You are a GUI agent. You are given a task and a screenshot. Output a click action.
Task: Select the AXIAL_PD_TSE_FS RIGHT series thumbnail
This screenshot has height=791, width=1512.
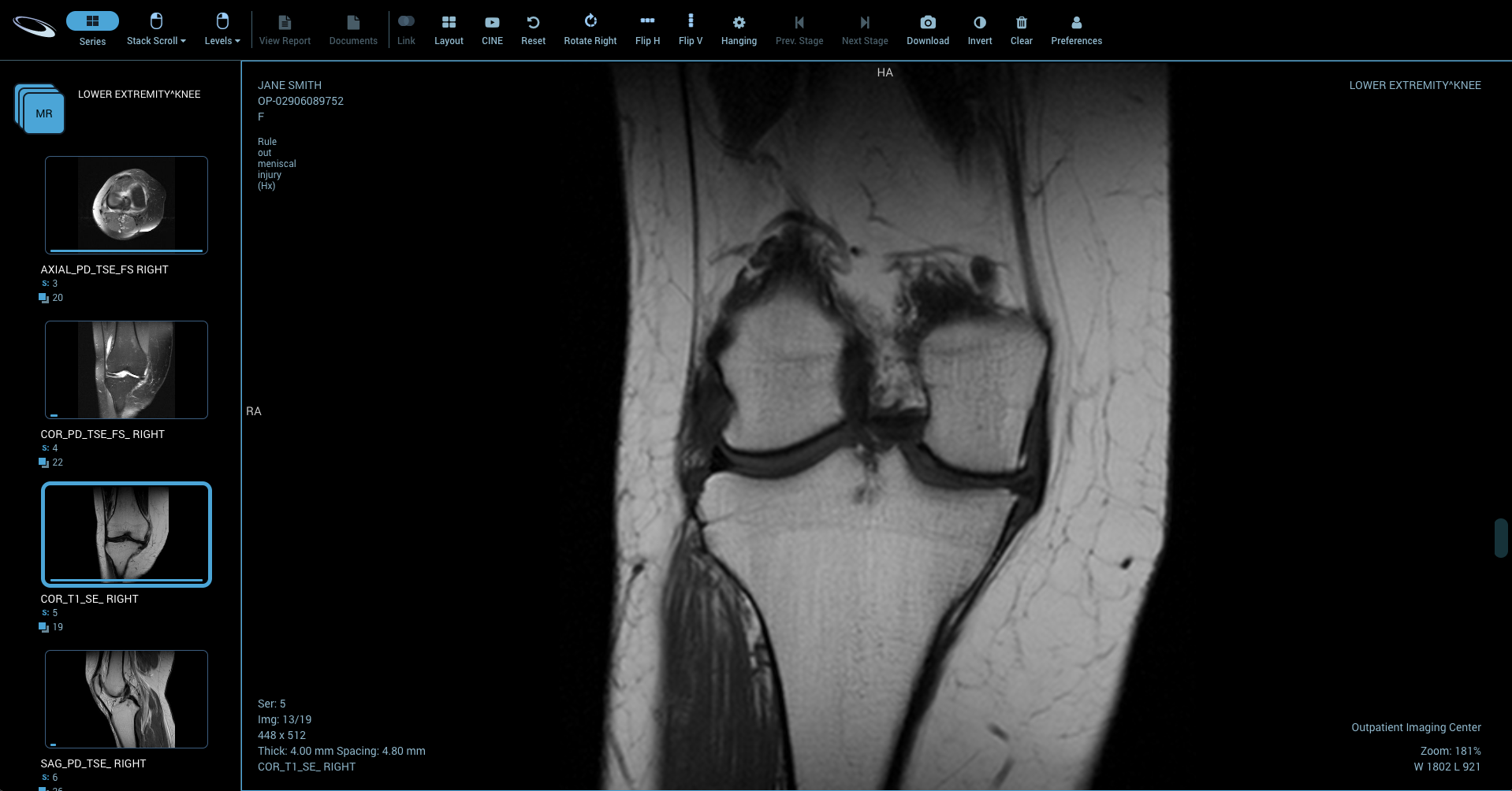tap(126, 205)
